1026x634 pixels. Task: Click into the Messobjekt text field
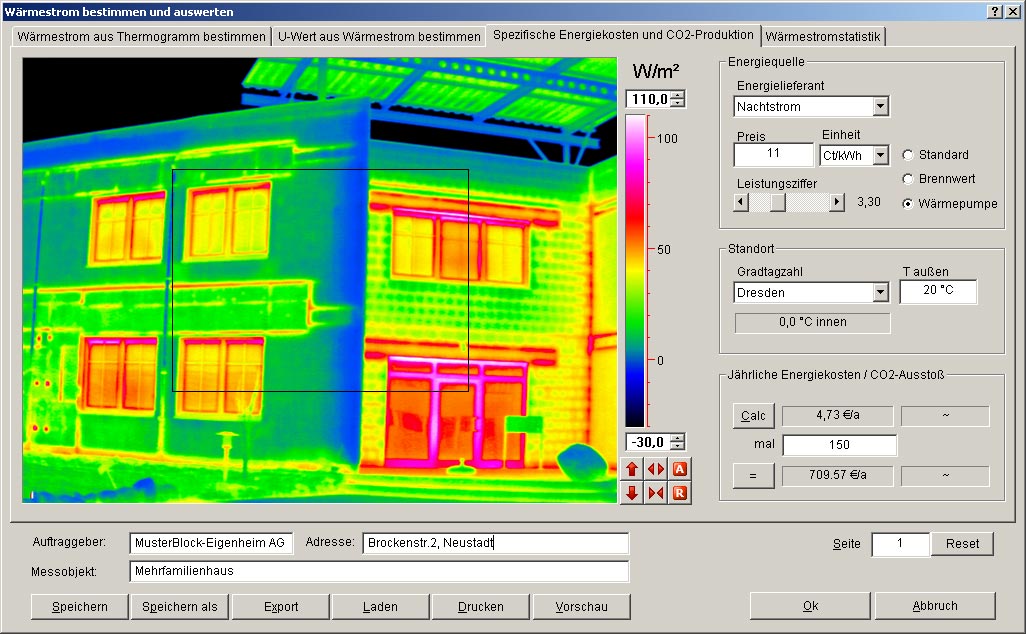pos(378,571)
